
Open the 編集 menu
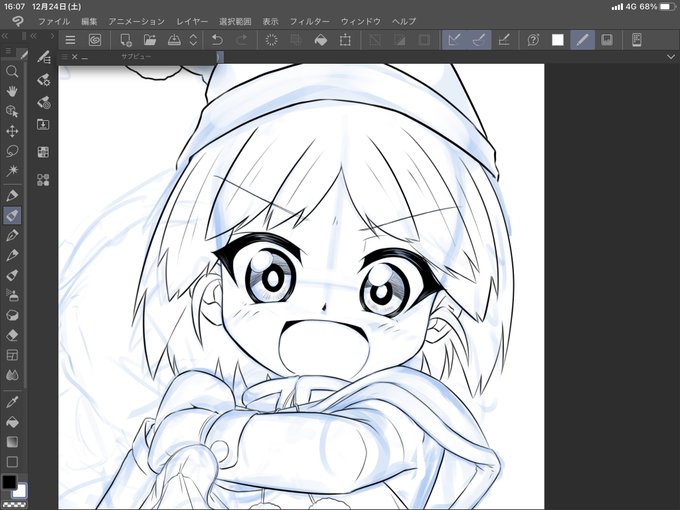point(89,21)
